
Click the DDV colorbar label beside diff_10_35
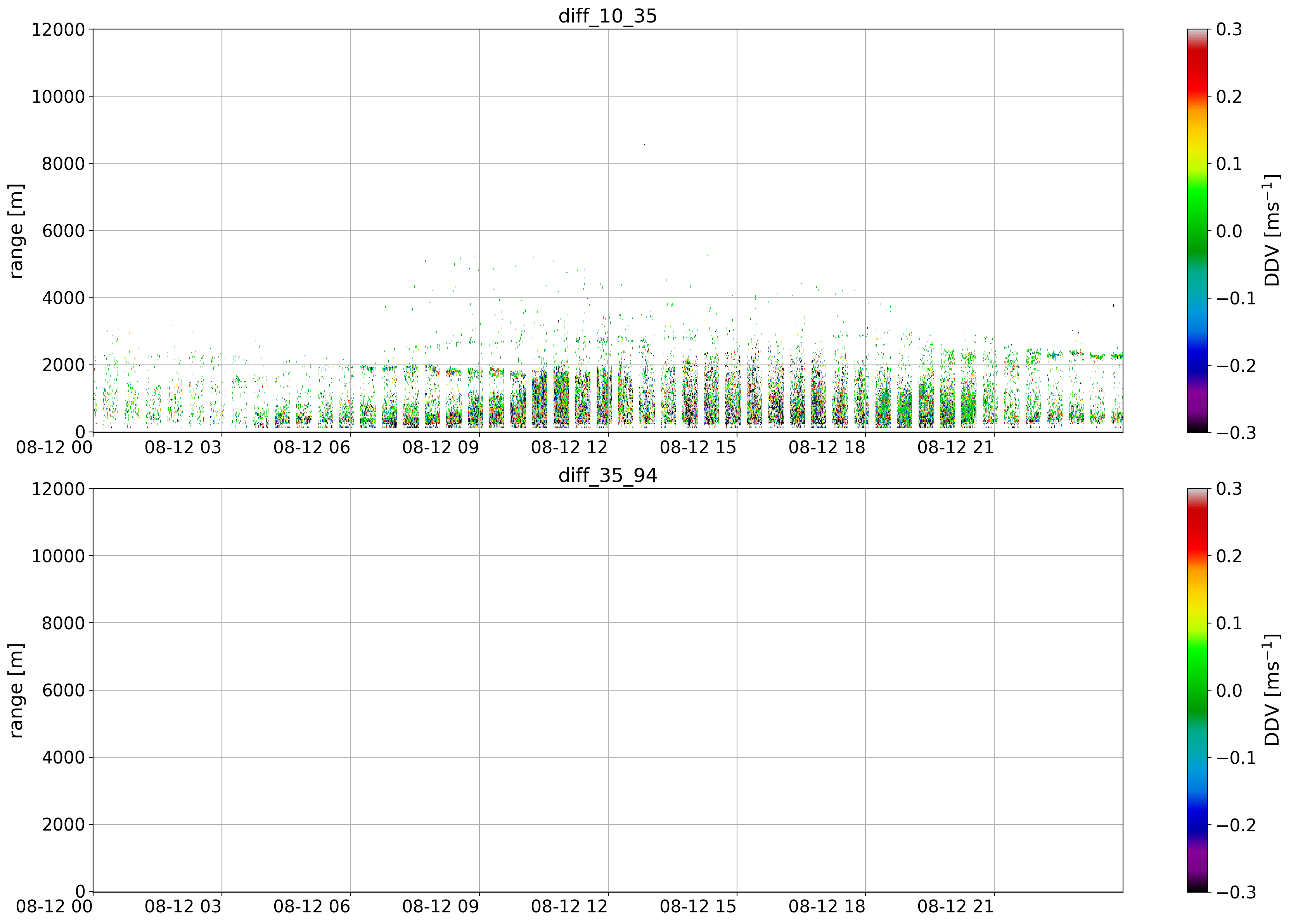tap(1271, 230)
